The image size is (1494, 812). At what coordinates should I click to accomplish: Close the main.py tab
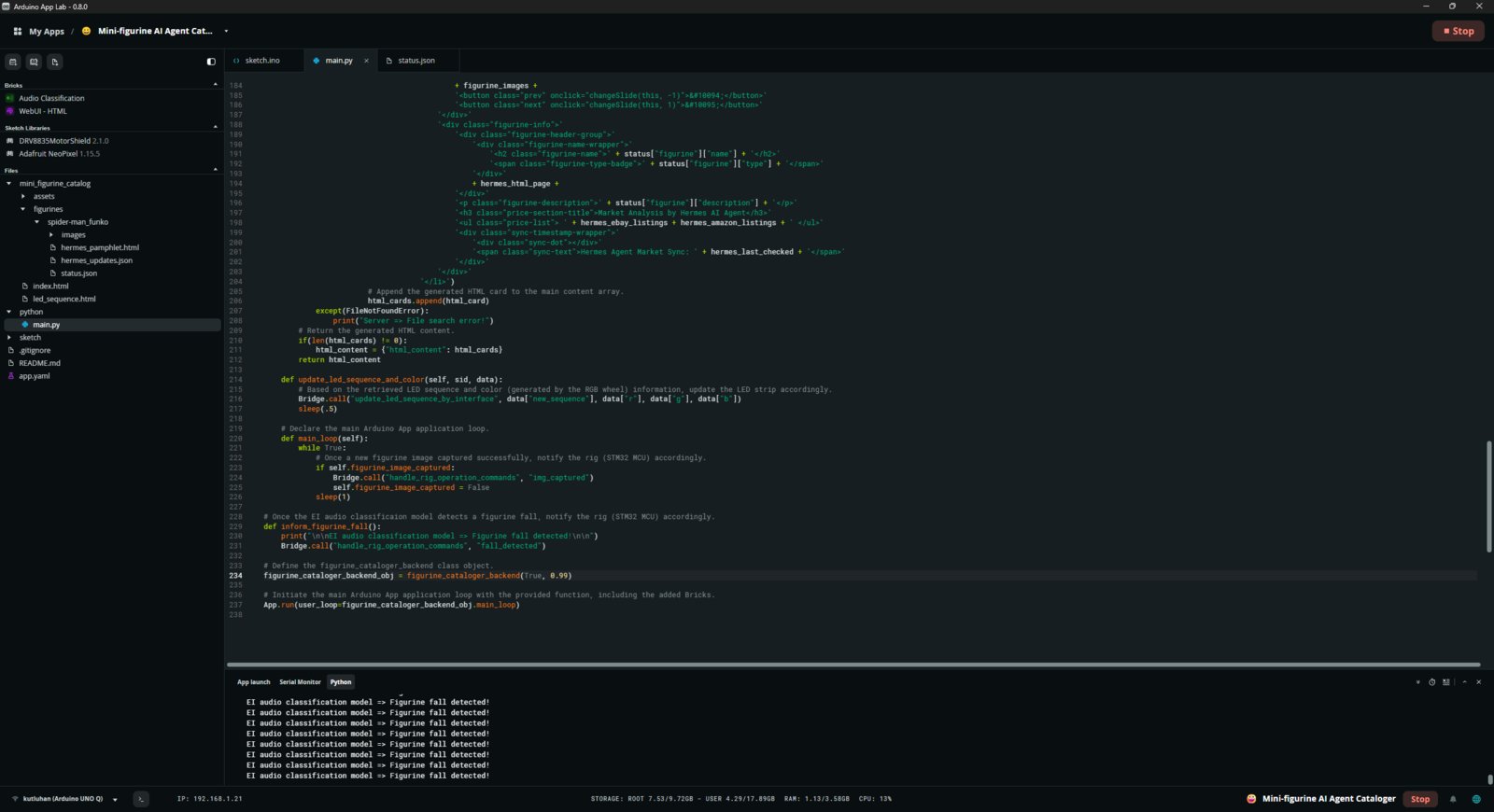coord(366,61)
